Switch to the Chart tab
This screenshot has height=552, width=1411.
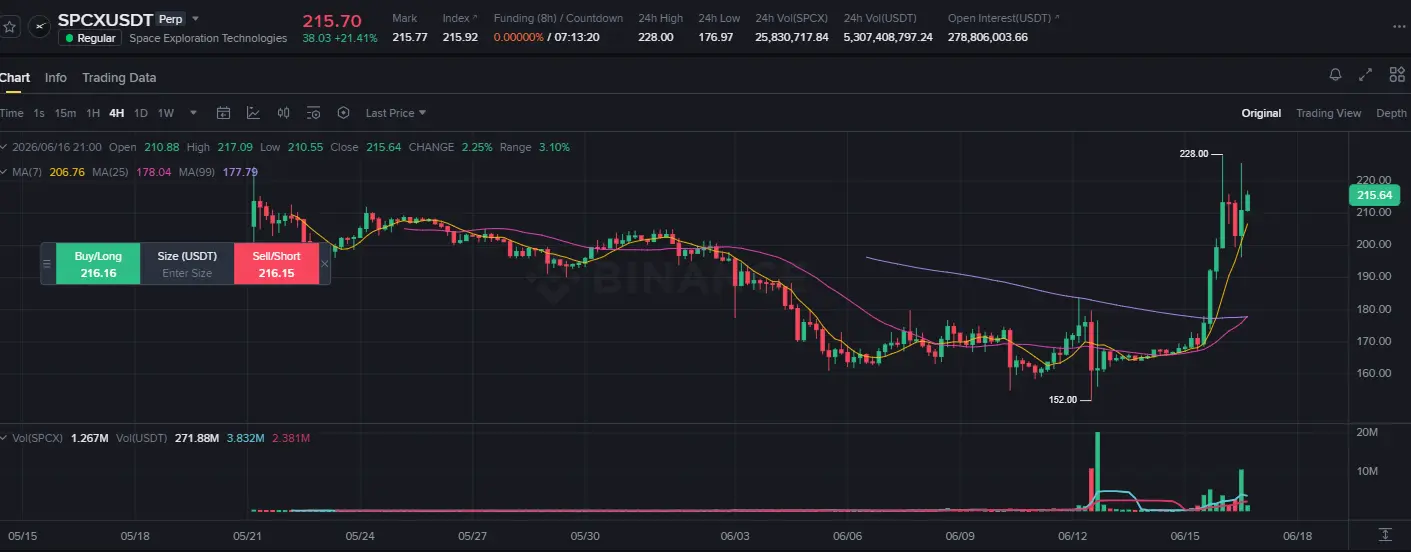tap(15, 77)
